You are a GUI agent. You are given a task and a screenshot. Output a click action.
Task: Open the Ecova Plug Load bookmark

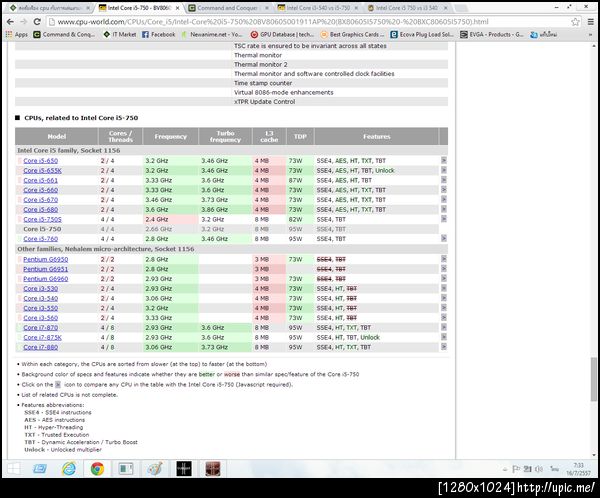point(422,34)
